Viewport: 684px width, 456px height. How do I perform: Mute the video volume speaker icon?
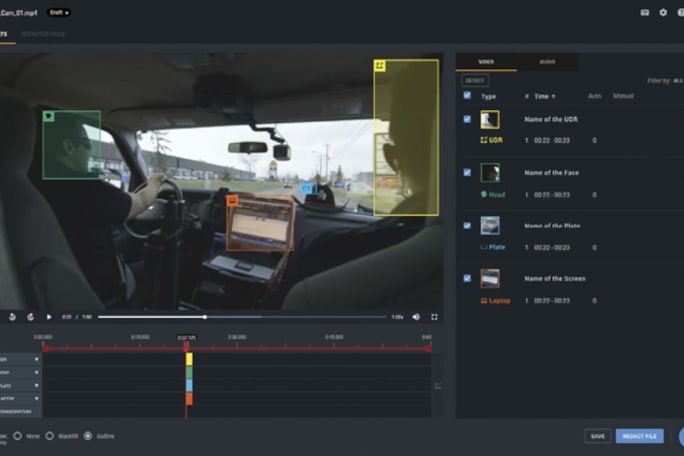point(416,317)
